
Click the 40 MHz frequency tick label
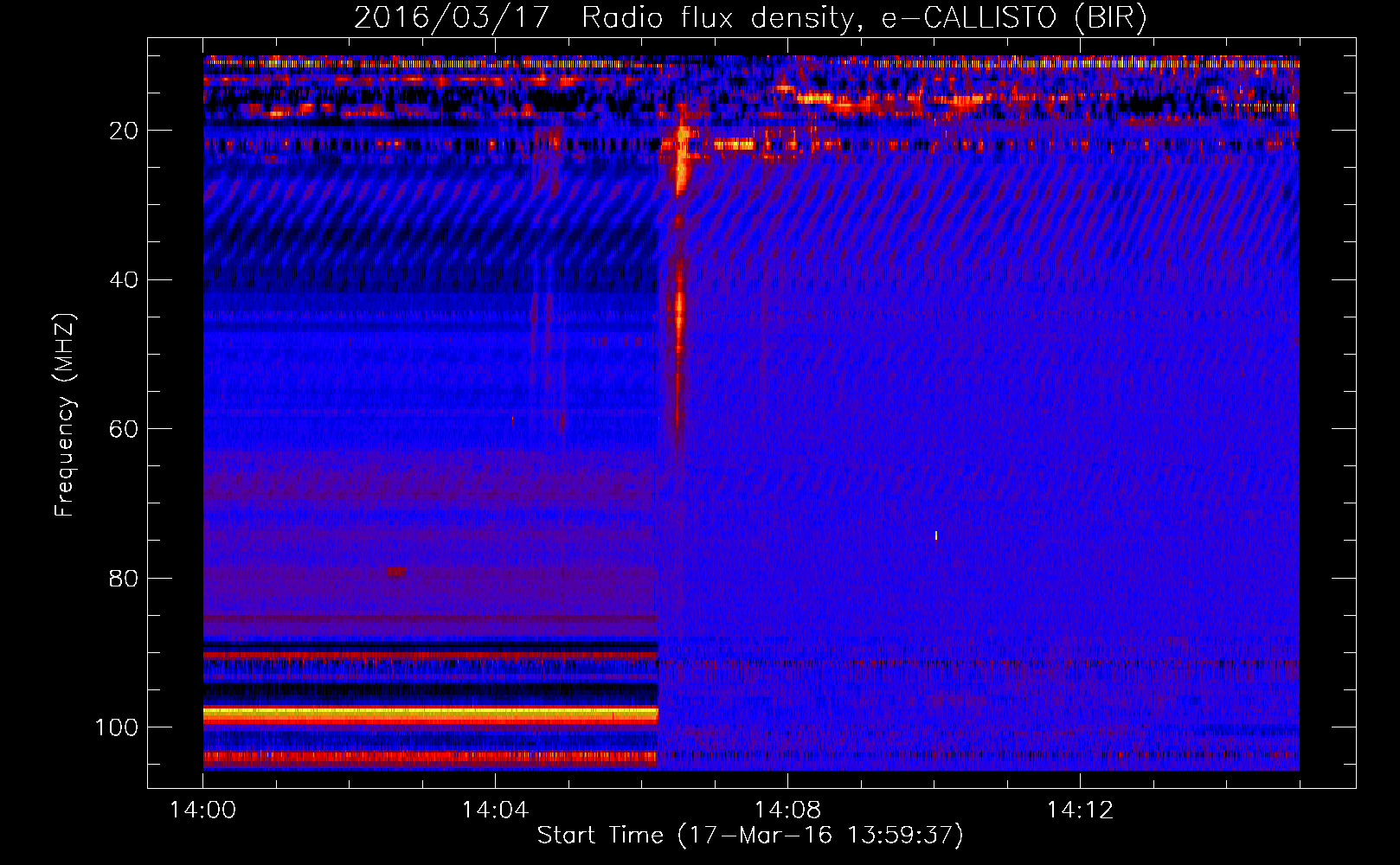[124, 280]
